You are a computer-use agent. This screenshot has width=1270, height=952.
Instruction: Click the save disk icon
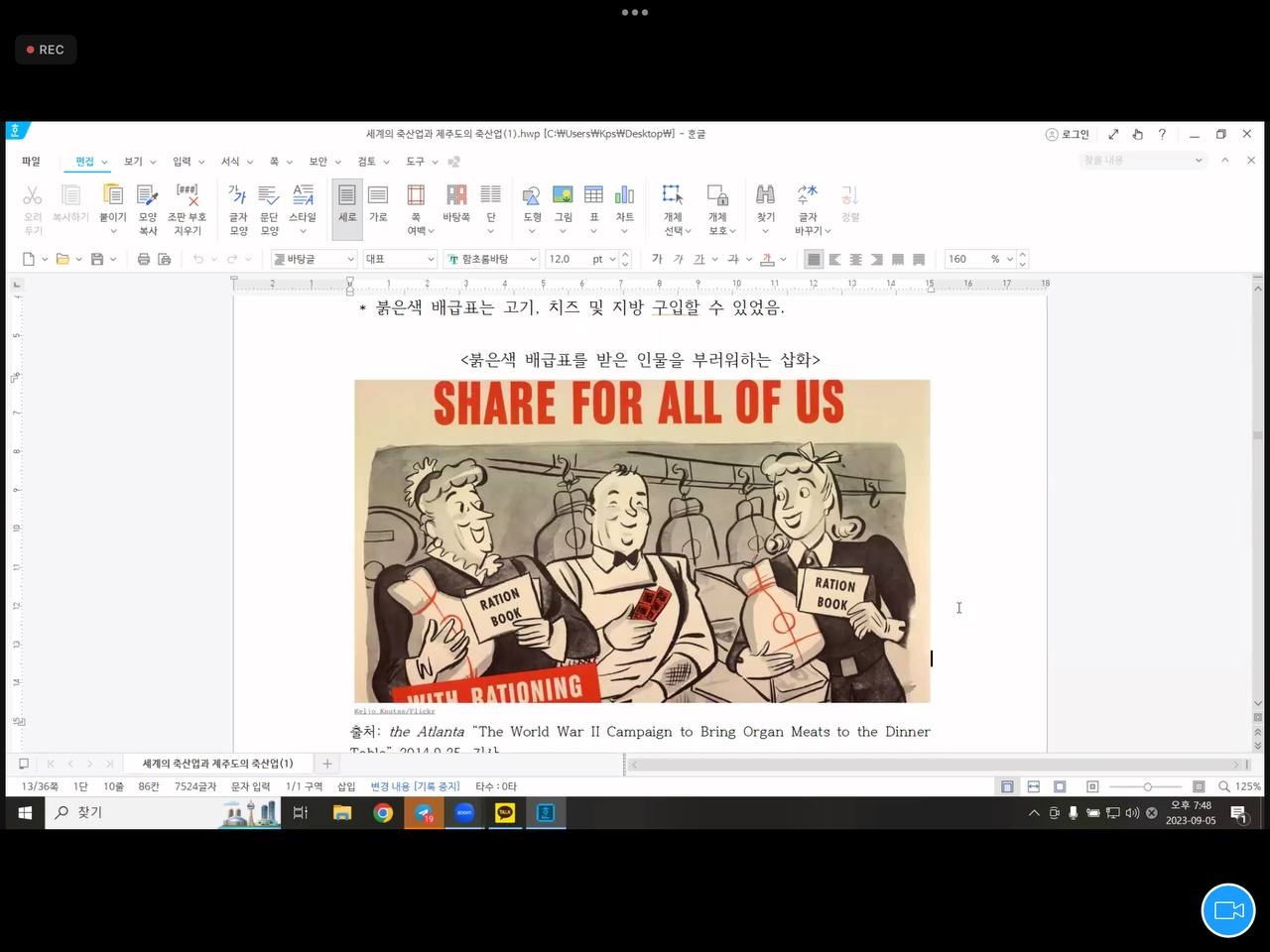click(x=96, y=259)
